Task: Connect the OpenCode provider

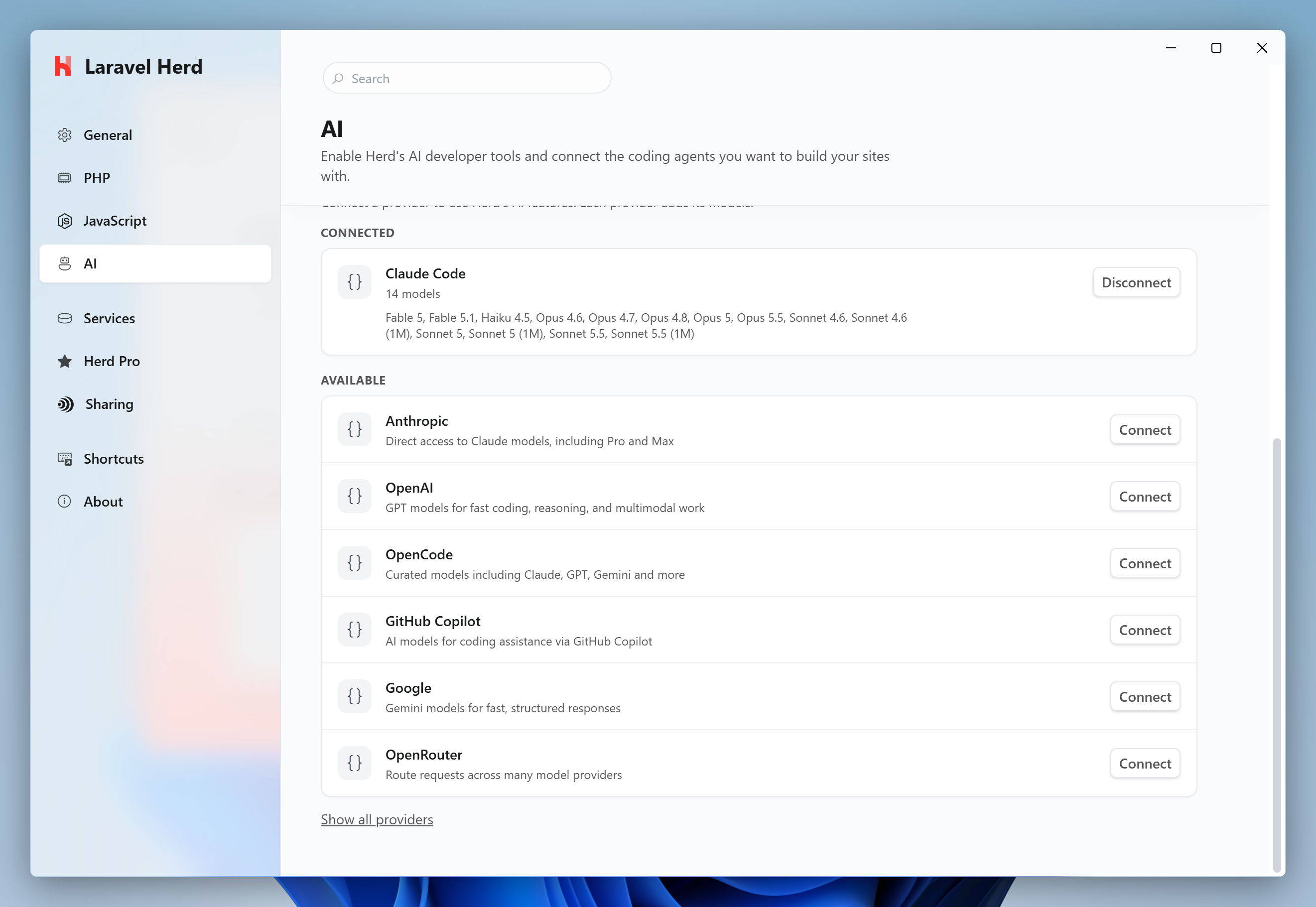Action: click(x=1145, y=564)
